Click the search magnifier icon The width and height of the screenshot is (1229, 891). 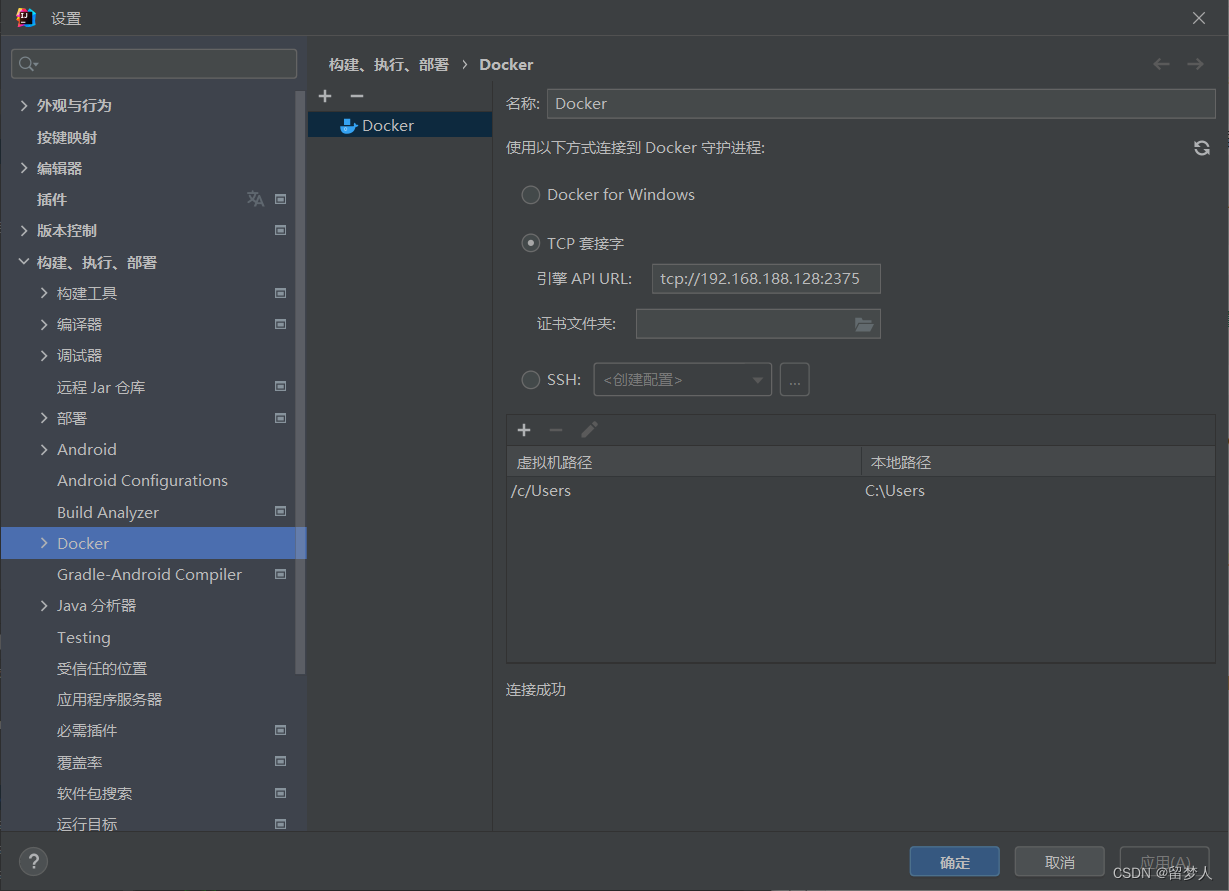tap(28, 64)
